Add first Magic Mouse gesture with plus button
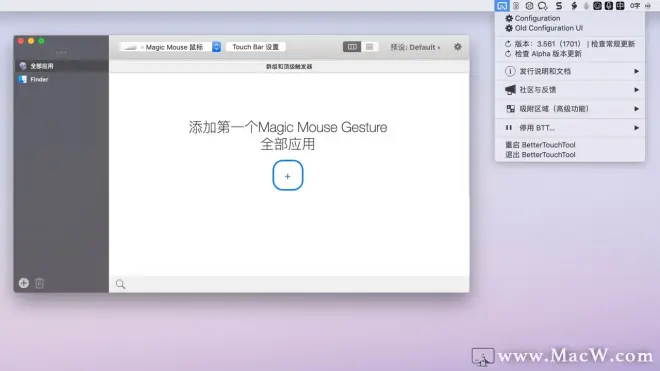The height and width of the screenshot is (371, 660). 287,175
